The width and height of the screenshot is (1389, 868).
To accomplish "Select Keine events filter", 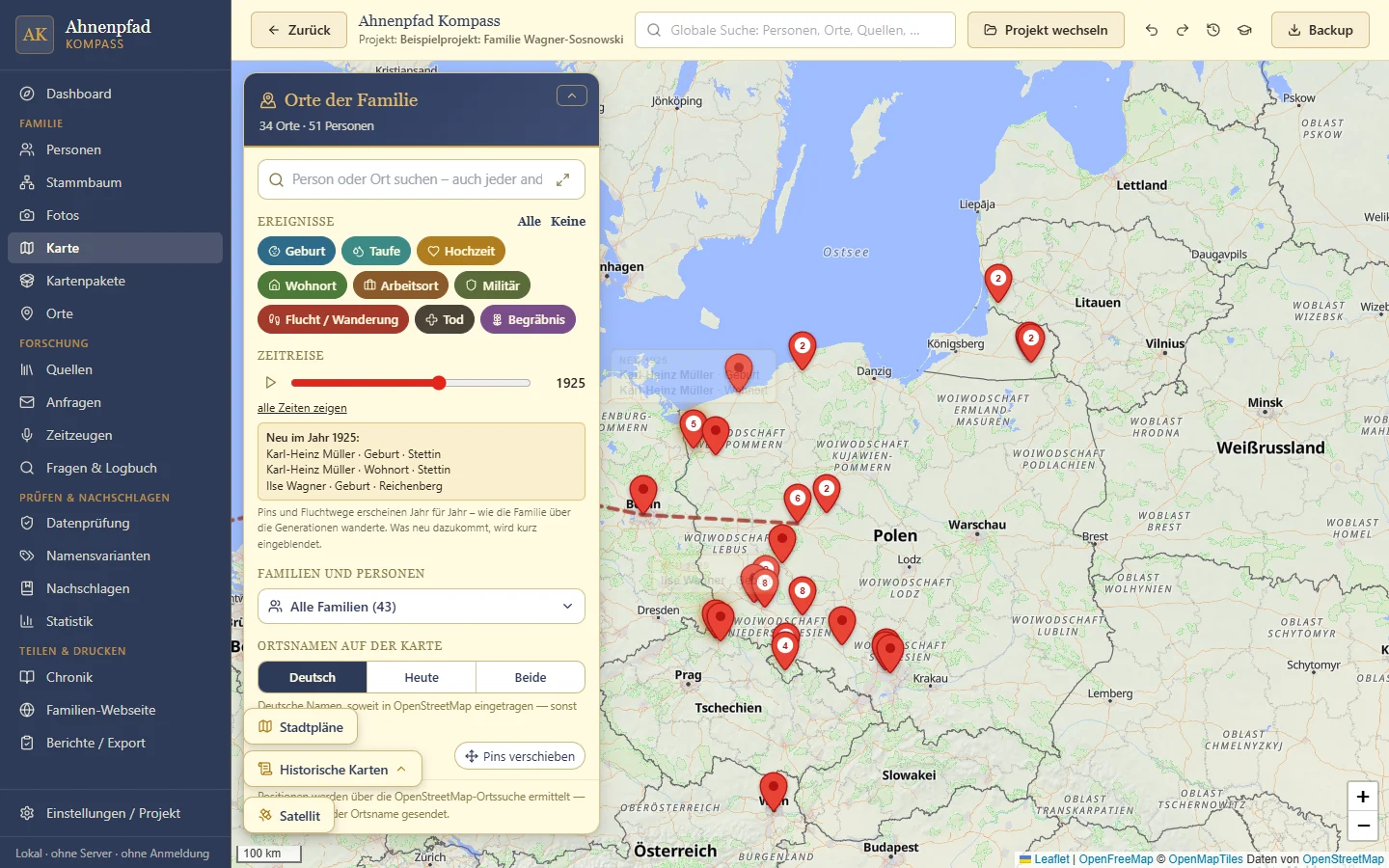I will coord(568,221).
